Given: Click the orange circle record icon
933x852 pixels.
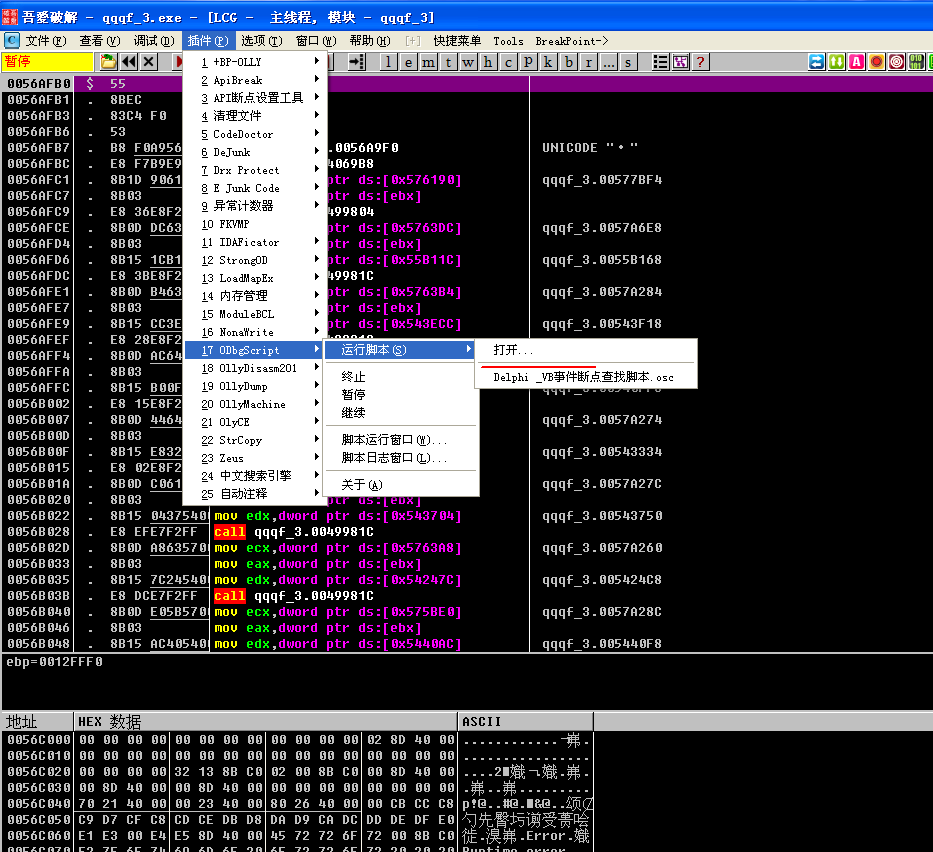Looking at the screenshot, I should click(x=876, y=62).
